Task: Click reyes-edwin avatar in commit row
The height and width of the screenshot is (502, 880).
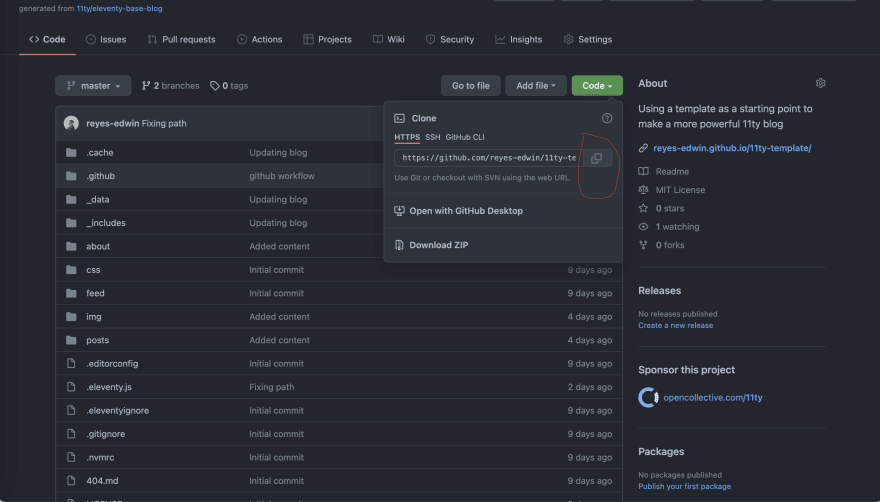Action: pos(71,123)
